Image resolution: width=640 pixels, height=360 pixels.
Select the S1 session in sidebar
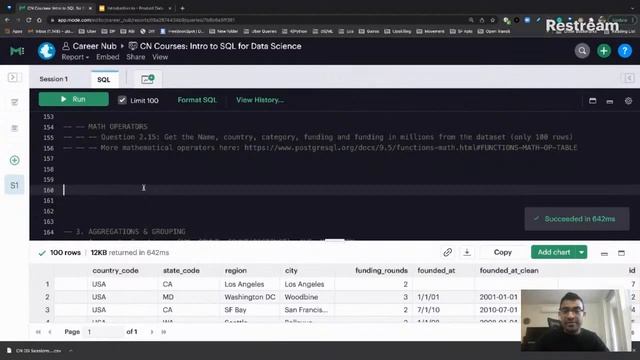click(14, 186)
